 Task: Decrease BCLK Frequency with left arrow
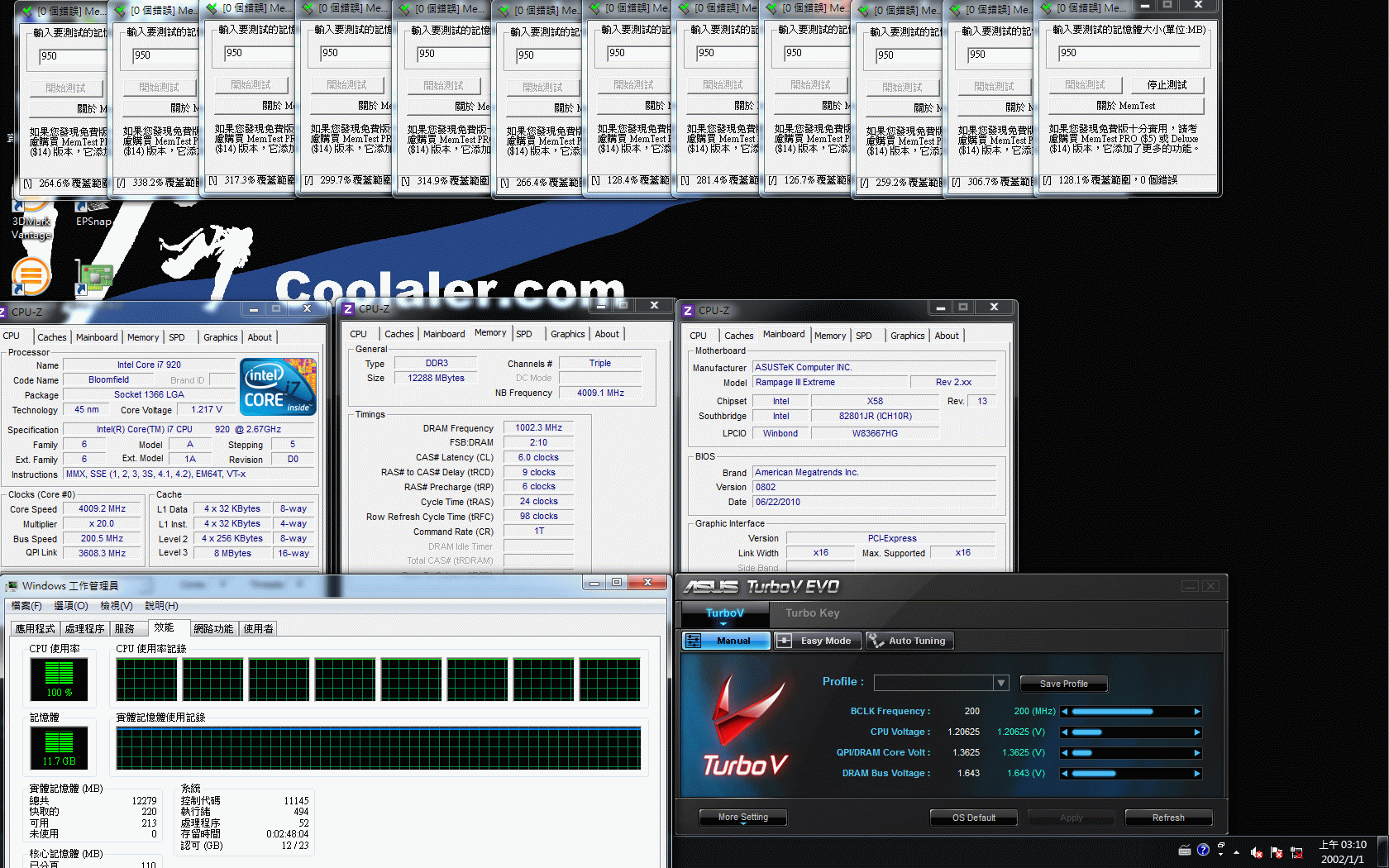pyautogui.click(x=1065, y=712)
